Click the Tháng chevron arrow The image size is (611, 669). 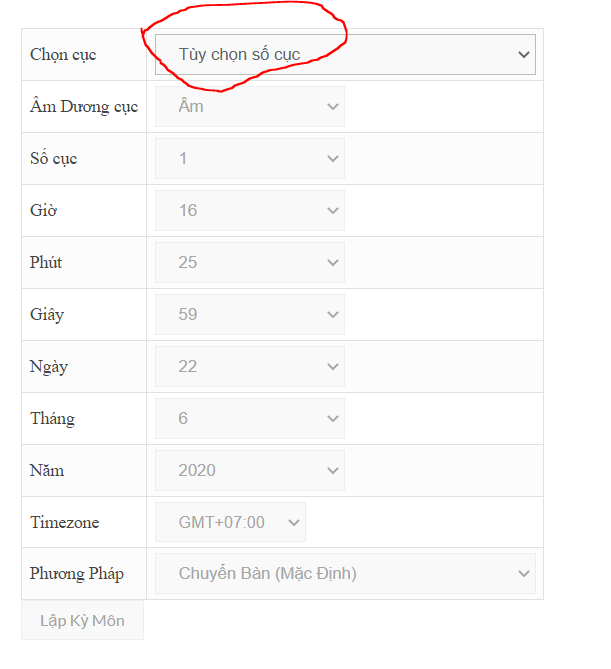point(333,418)
